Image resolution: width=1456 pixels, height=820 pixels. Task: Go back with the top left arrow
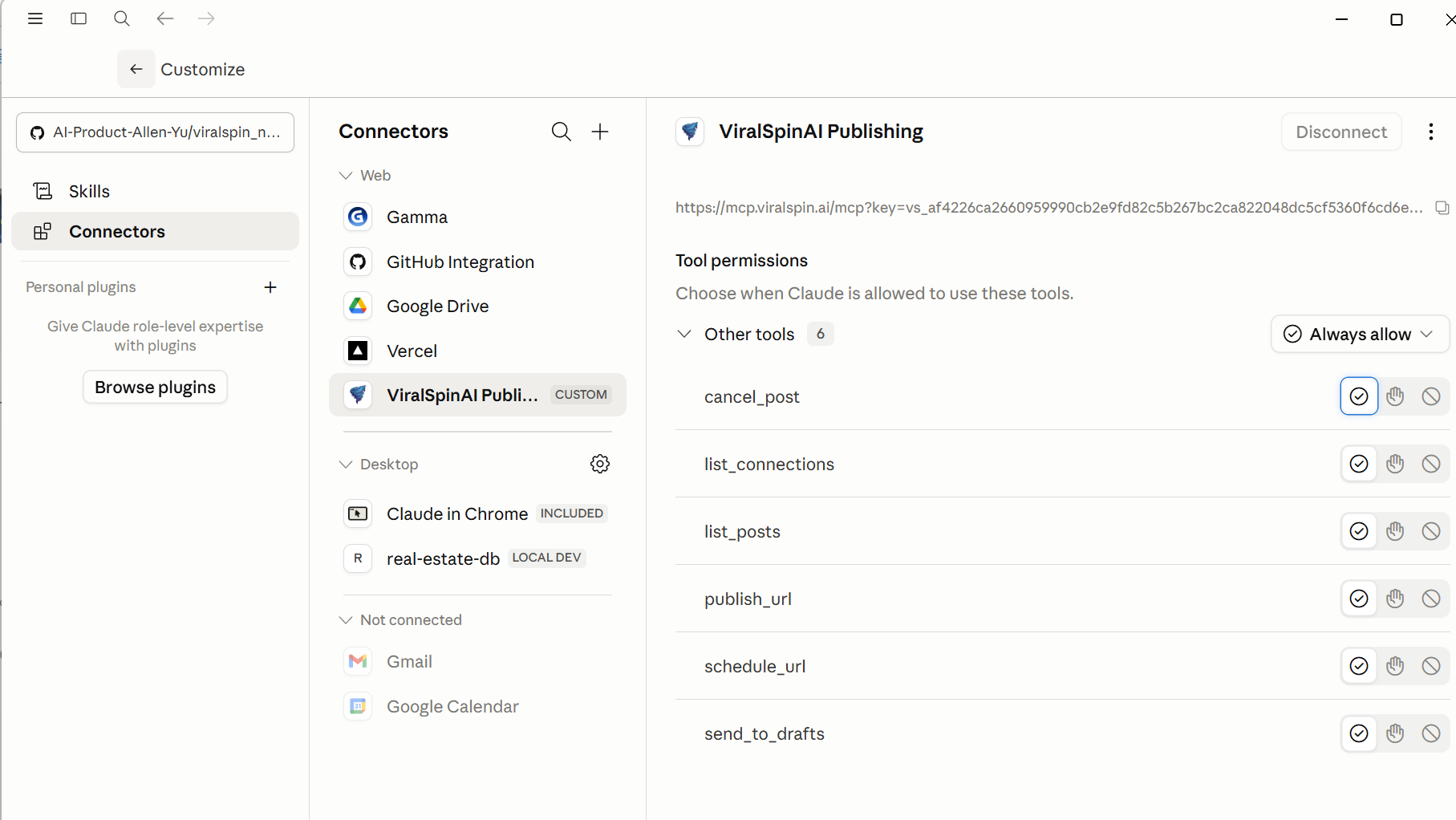click(x=165, y=18)
